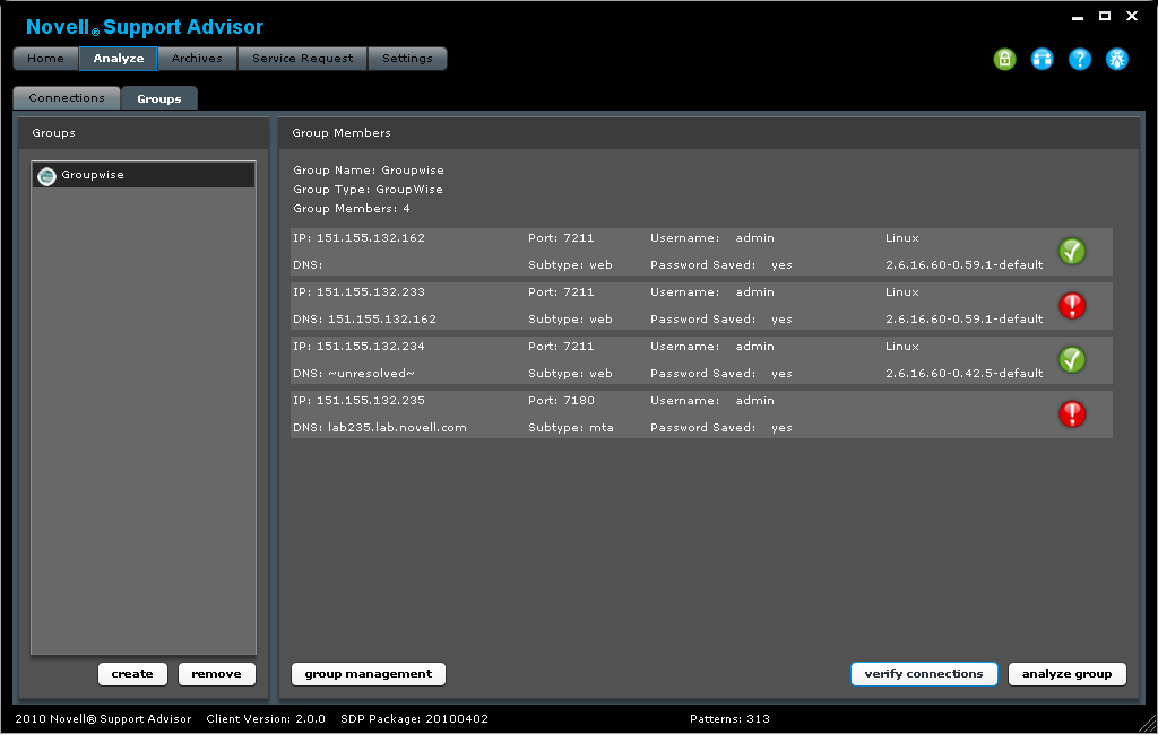Click Group Type: GroupWise text
The height and width of the screenshot is (735, 1158).
[x=368, y=190]
